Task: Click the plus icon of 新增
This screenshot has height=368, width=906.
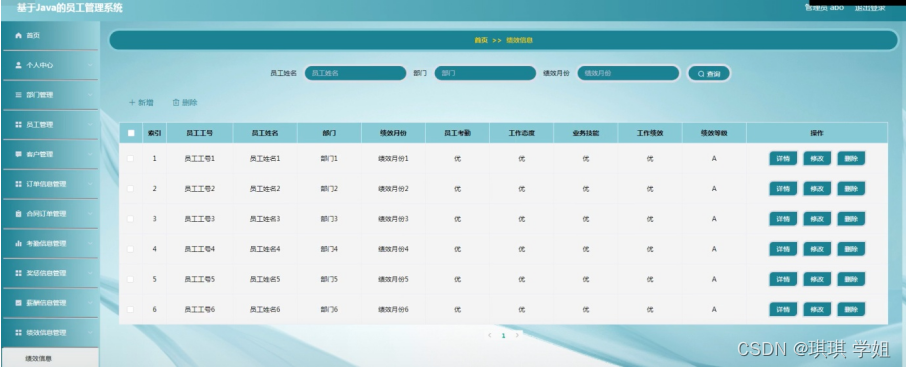Action: coord(132,103)
